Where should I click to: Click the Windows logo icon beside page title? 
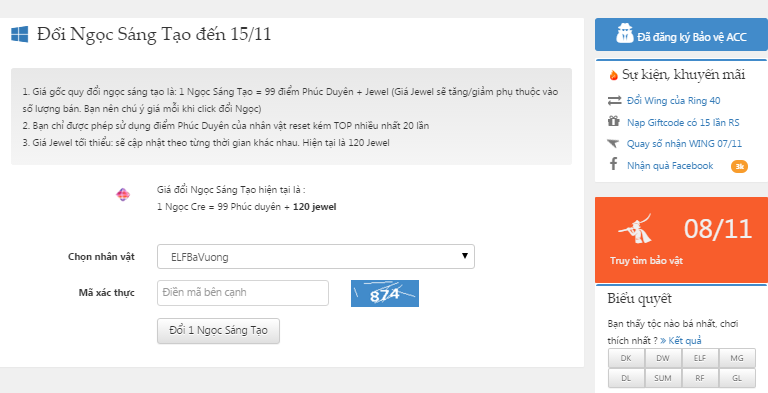(x=20, y=34)
